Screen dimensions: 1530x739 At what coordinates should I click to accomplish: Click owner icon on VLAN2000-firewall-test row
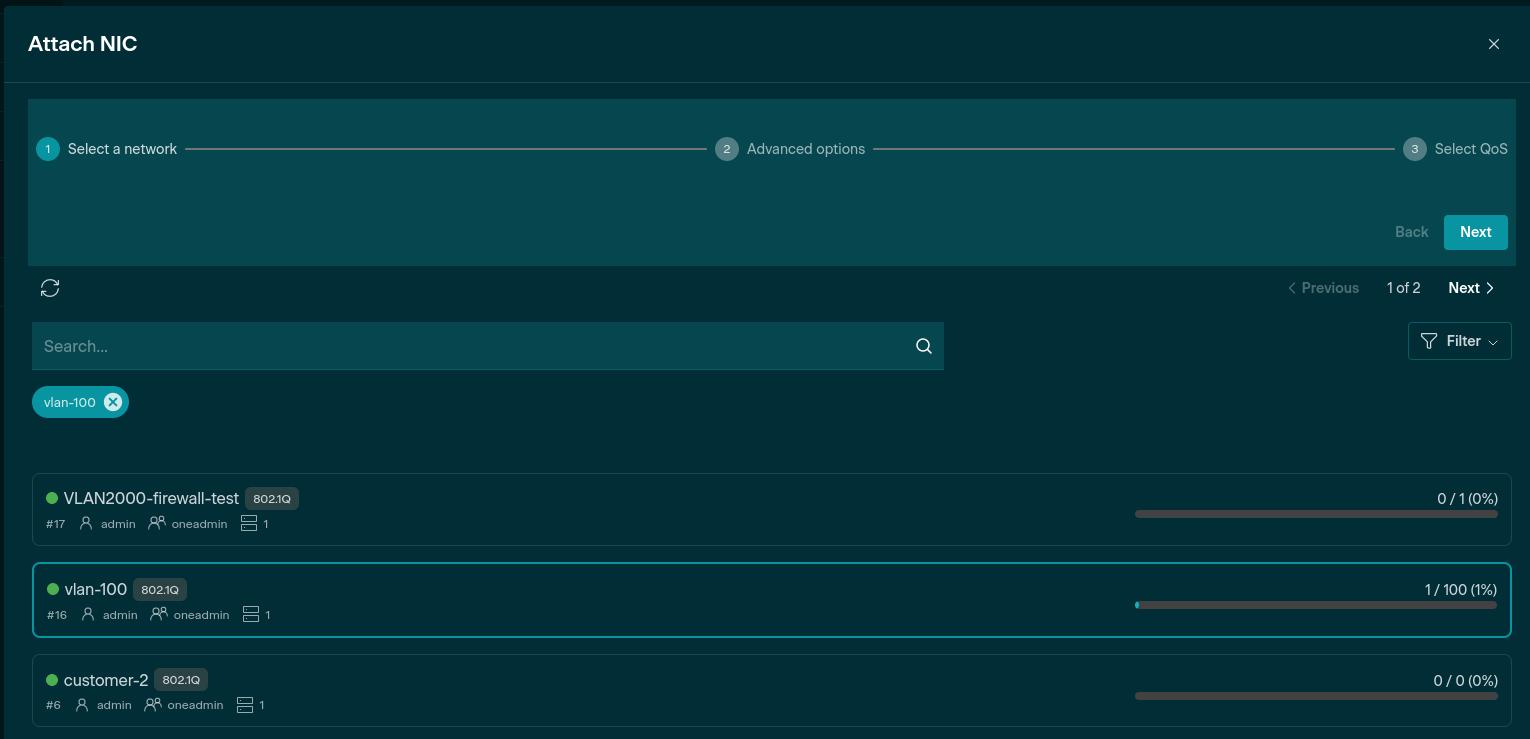(x=86, y=523)
